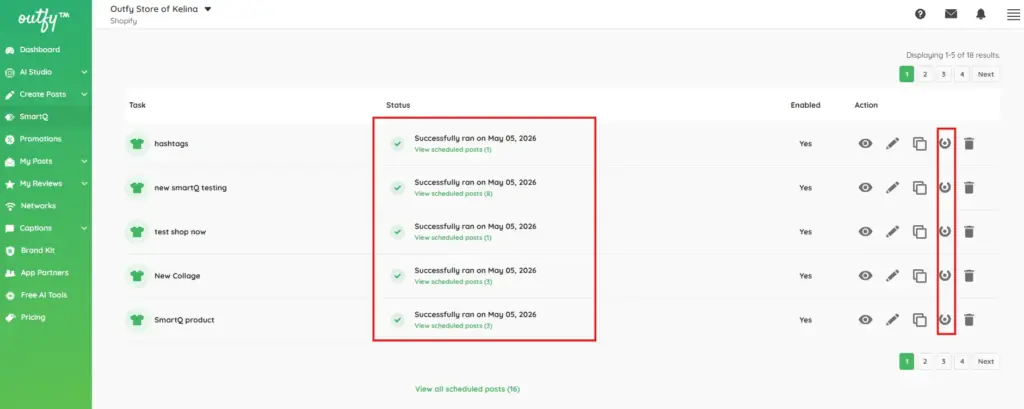This screenshot has width=1024, height=409.
Task: Click View all scheduled posts (16)
Action: click(467, 389)
